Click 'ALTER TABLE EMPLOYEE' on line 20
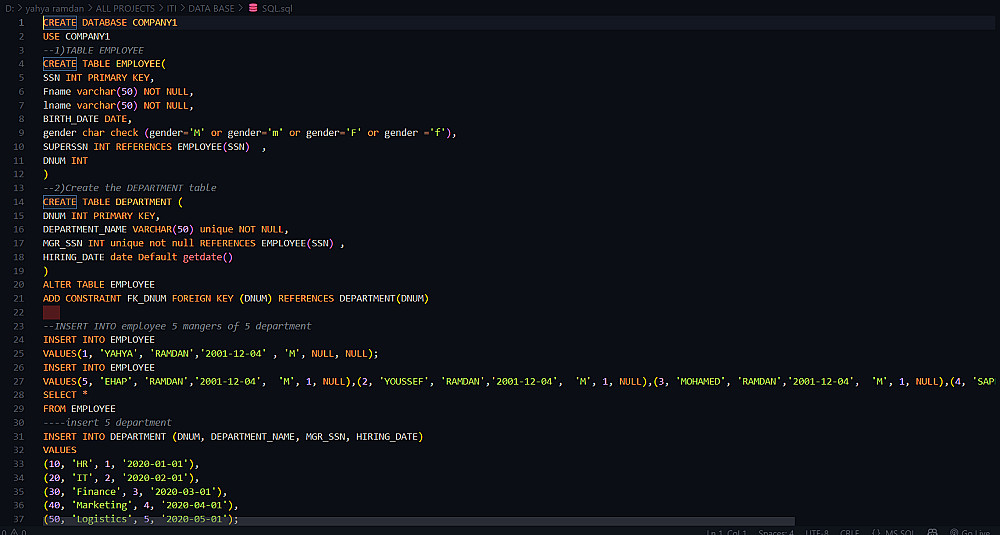The image size is (1000, 535). coord(99,284)
